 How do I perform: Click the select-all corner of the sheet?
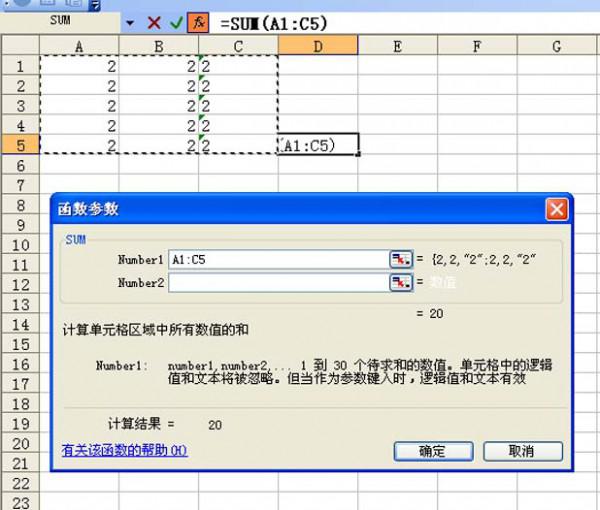point(20,46)
